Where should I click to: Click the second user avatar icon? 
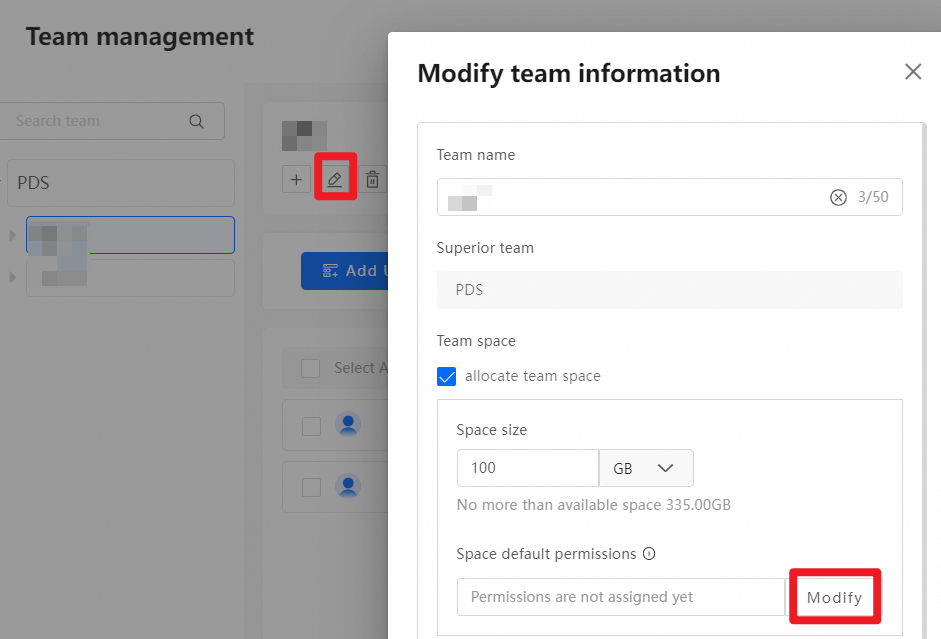pos(348,487)
